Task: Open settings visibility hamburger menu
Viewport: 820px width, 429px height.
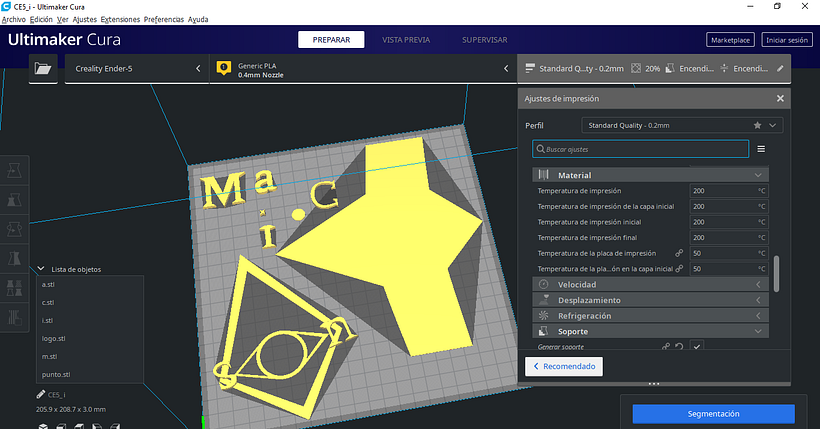Action: (x=761, y=149)
